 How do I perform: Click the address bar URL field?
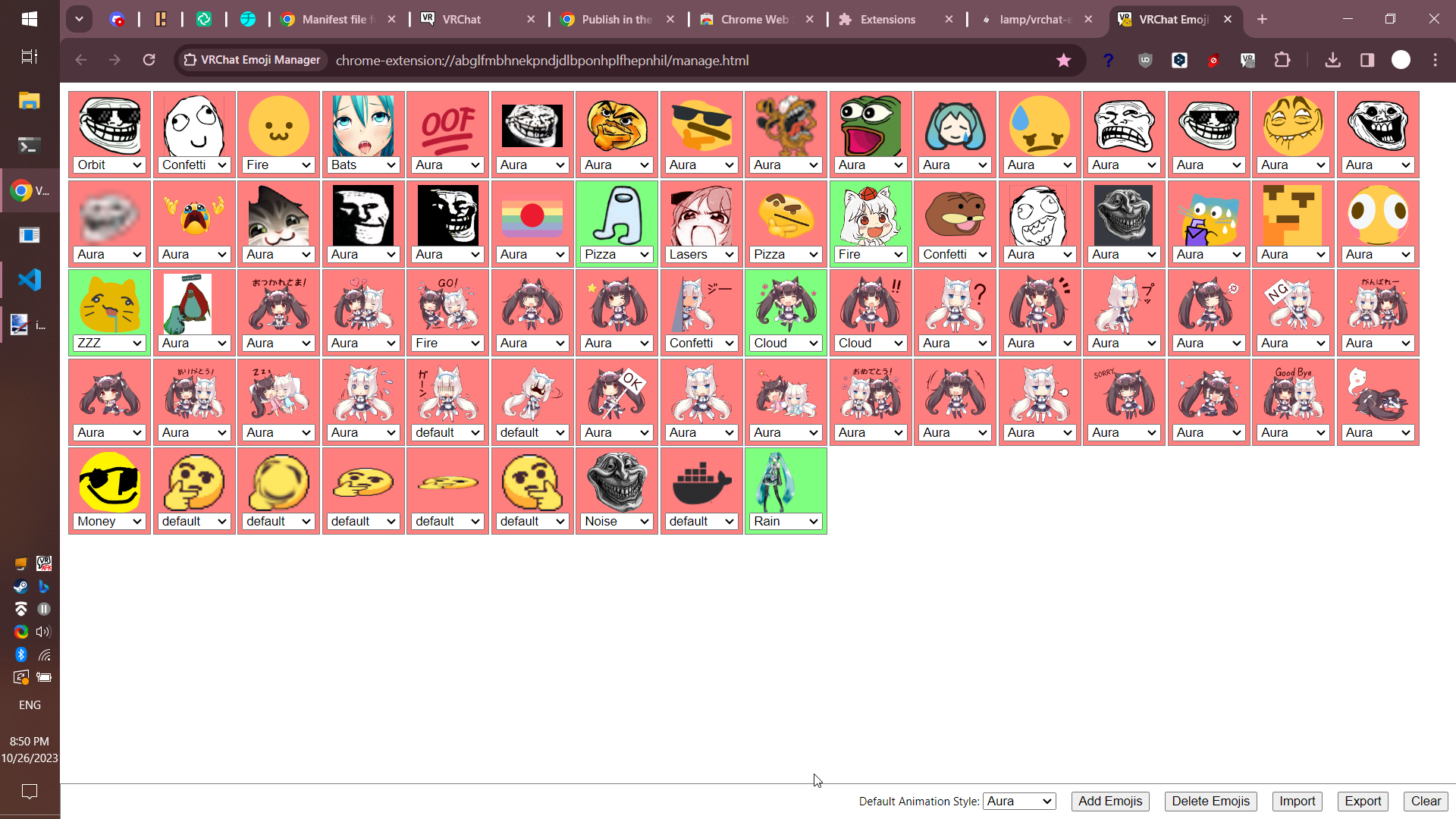point(541,60)
